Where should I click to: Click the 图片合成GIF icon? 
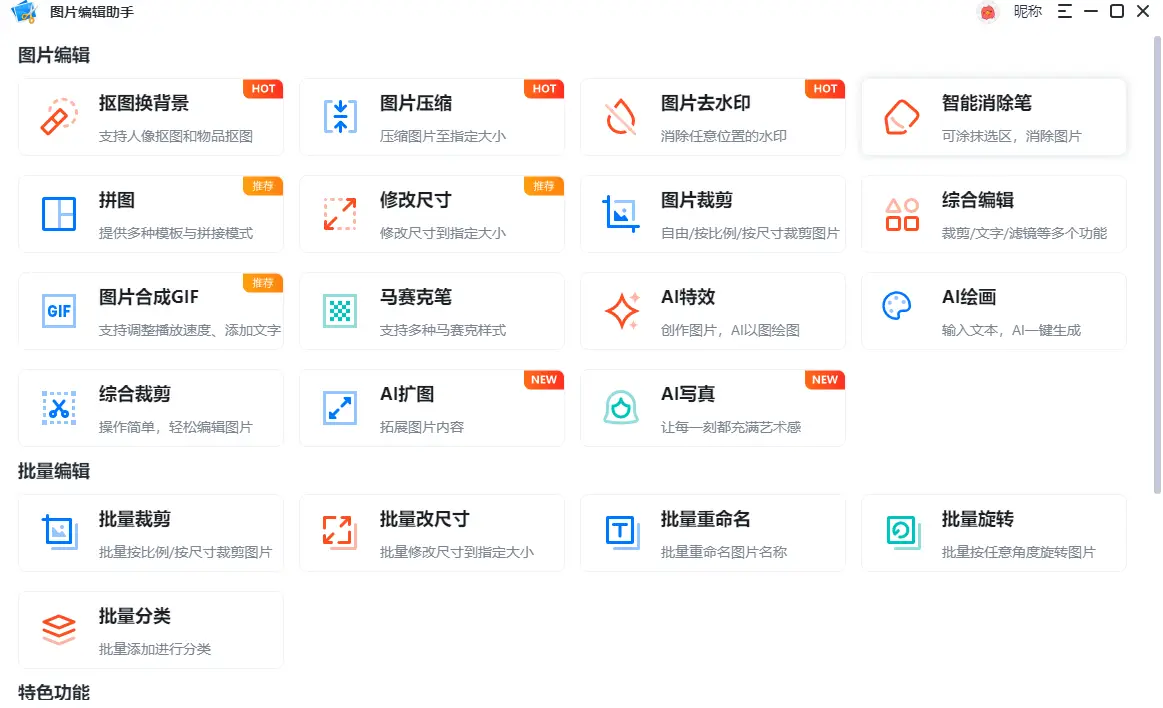tap(59, 311)
